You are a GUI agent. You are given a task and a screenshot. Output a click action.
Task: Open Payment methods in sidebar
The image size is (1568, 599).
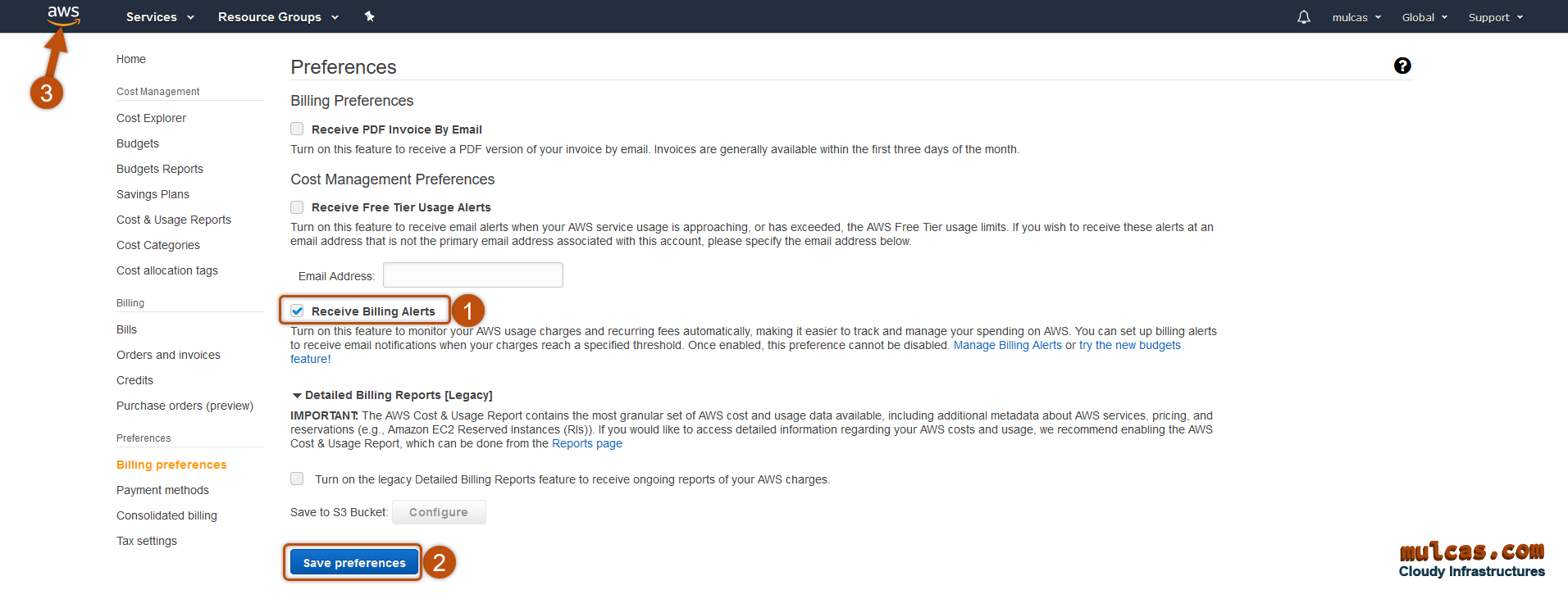point(162,490)
